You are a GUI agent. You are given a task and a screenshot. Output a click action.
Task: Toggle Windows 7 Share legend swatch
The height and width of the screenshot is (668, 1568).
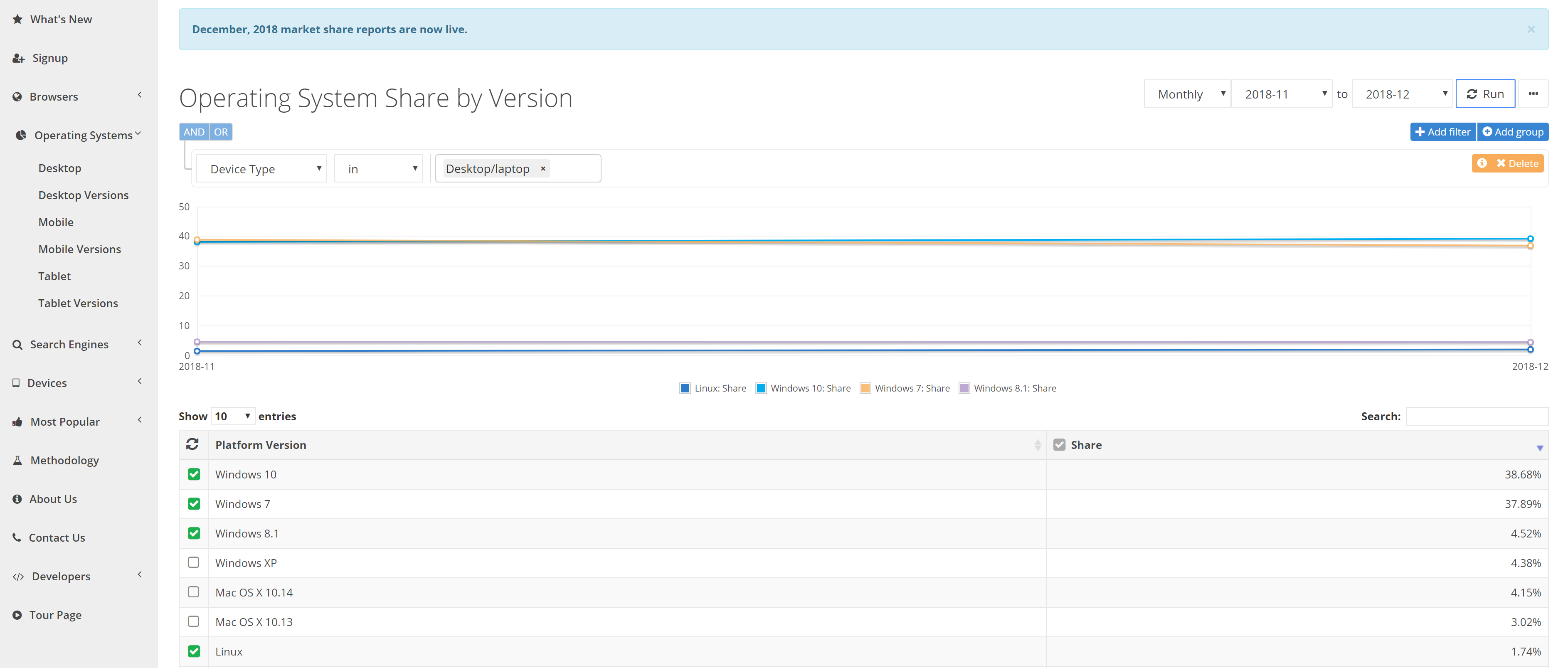[x=865, y=389]
